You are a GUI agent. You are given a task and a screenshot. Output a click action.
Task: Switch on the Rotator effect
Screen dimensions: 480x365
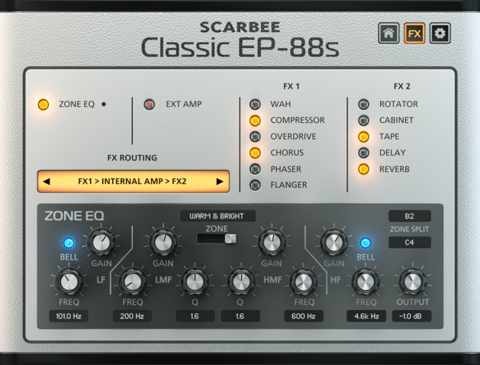point(363,104)
